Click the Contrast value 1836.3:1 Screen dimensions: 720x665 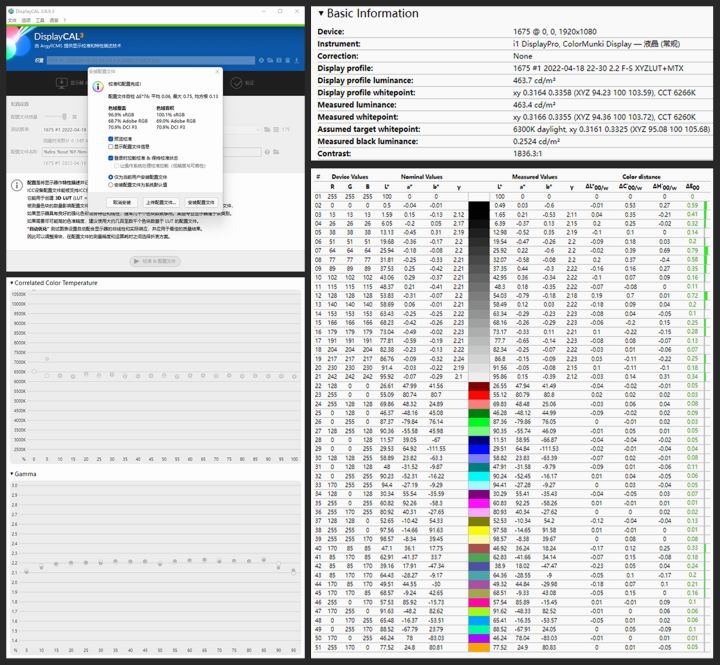coord(527,153)
